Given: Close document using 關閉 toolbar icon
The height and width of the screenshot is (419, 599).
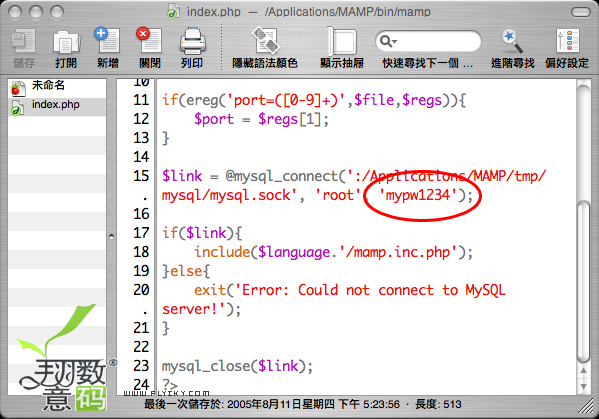Looking at the screenshot, I should (149, 40).
